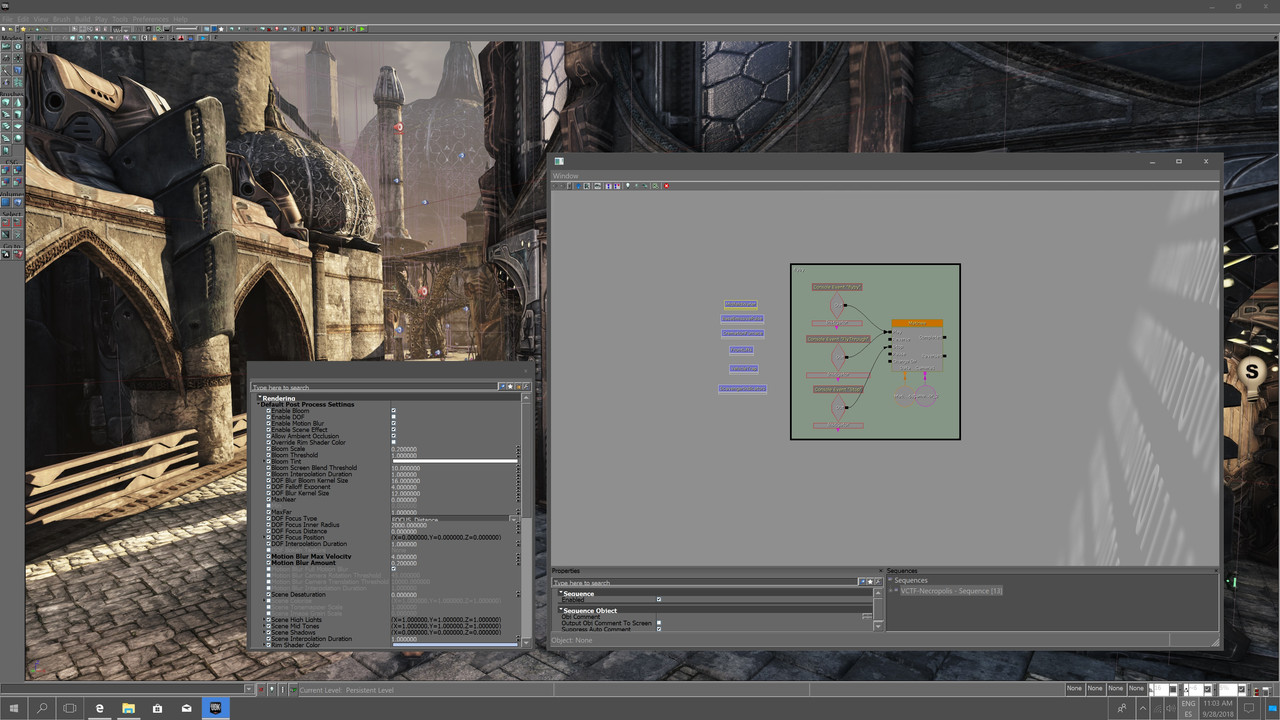The width and height of the screenshot is (1280, 720).
Task: Toggle the Suppress Auto Comment checkbox
Action: pos(659,629)
